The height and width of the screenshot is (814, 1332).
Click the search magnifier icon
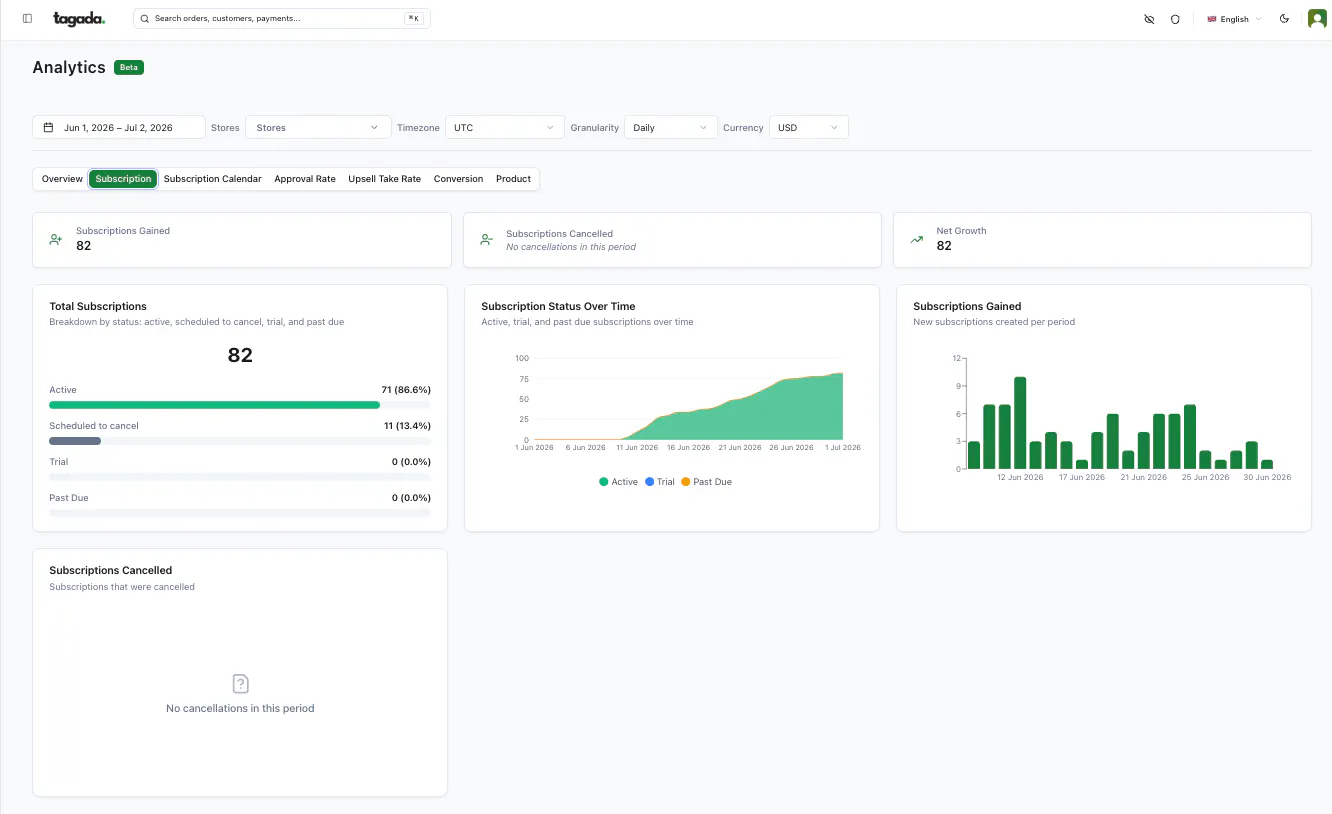(x=146, y=18)
